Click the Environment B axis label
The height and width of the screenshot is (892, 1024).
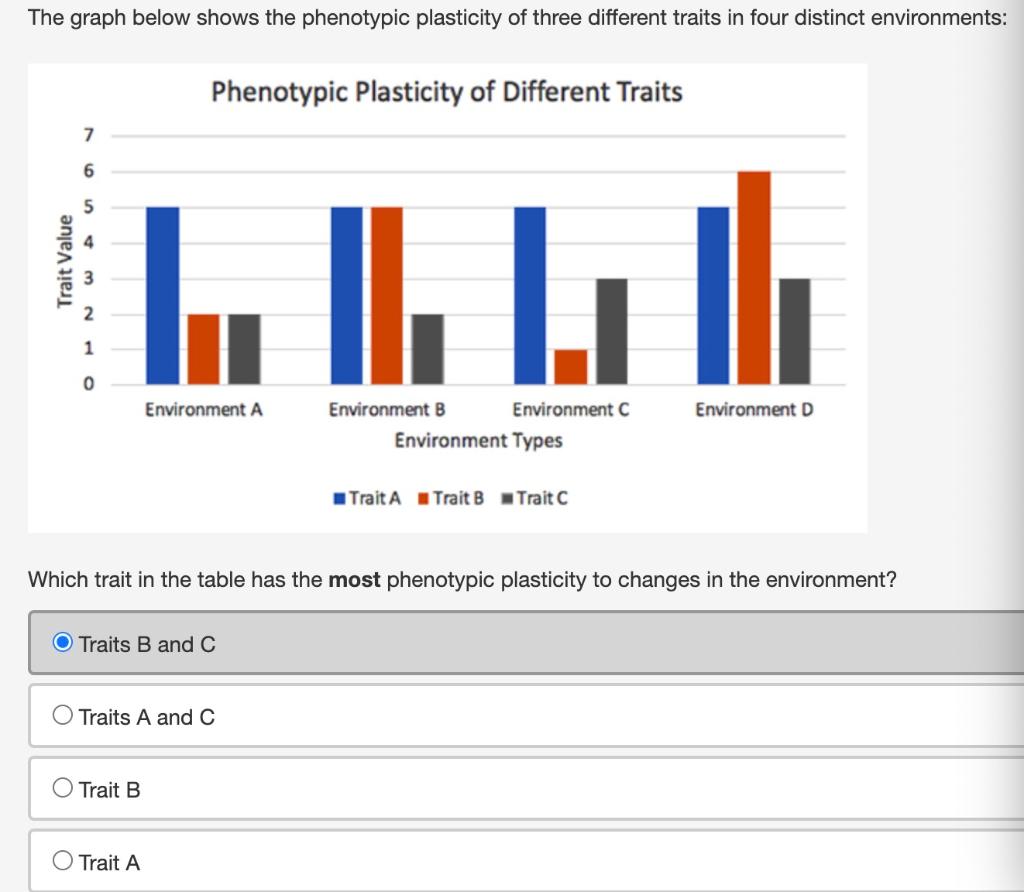pyautogui.click(x=387, y=409)
